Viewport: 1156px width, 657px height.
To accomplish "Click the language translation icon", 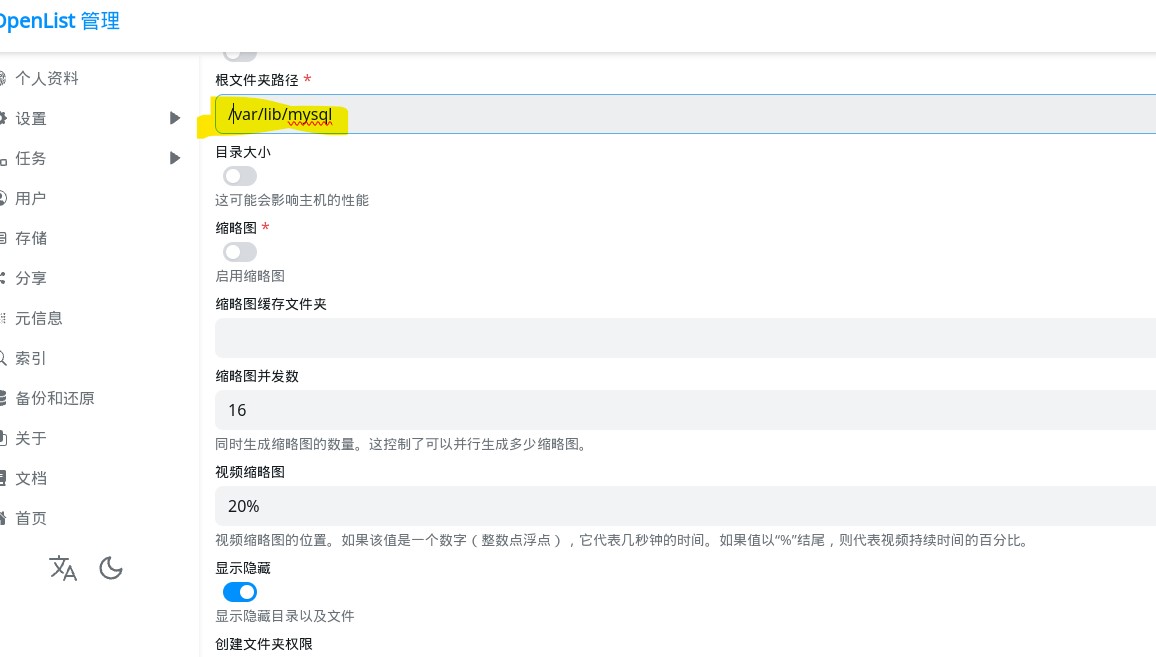I will click(x=63, y=569).
